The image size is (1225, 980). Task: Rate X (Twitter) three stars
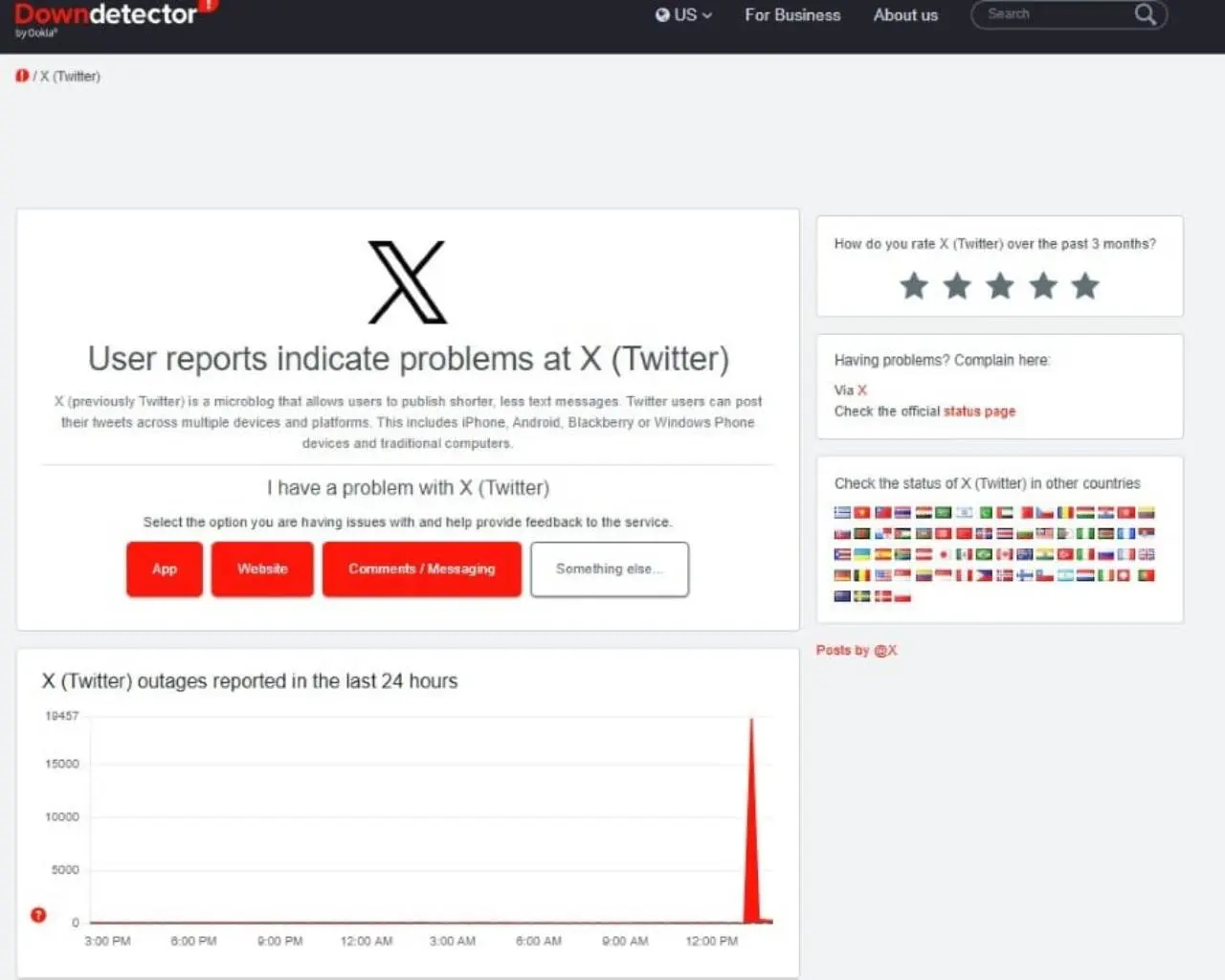click(x=1000, y=285)
